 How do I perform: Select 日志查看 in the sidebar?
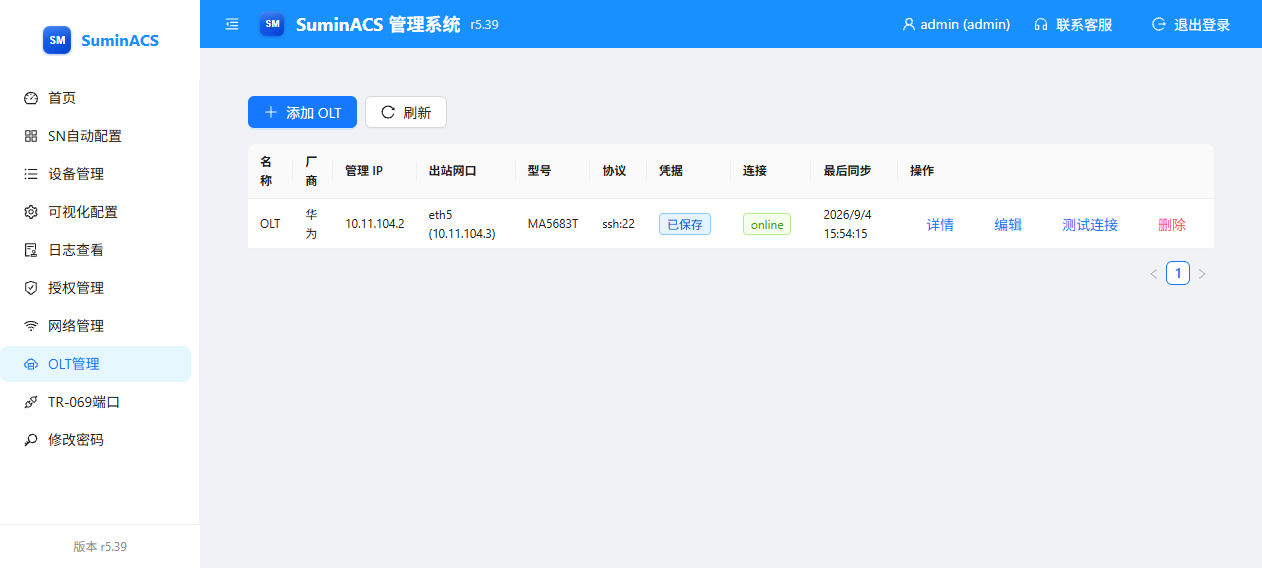[x=96, y=250]
